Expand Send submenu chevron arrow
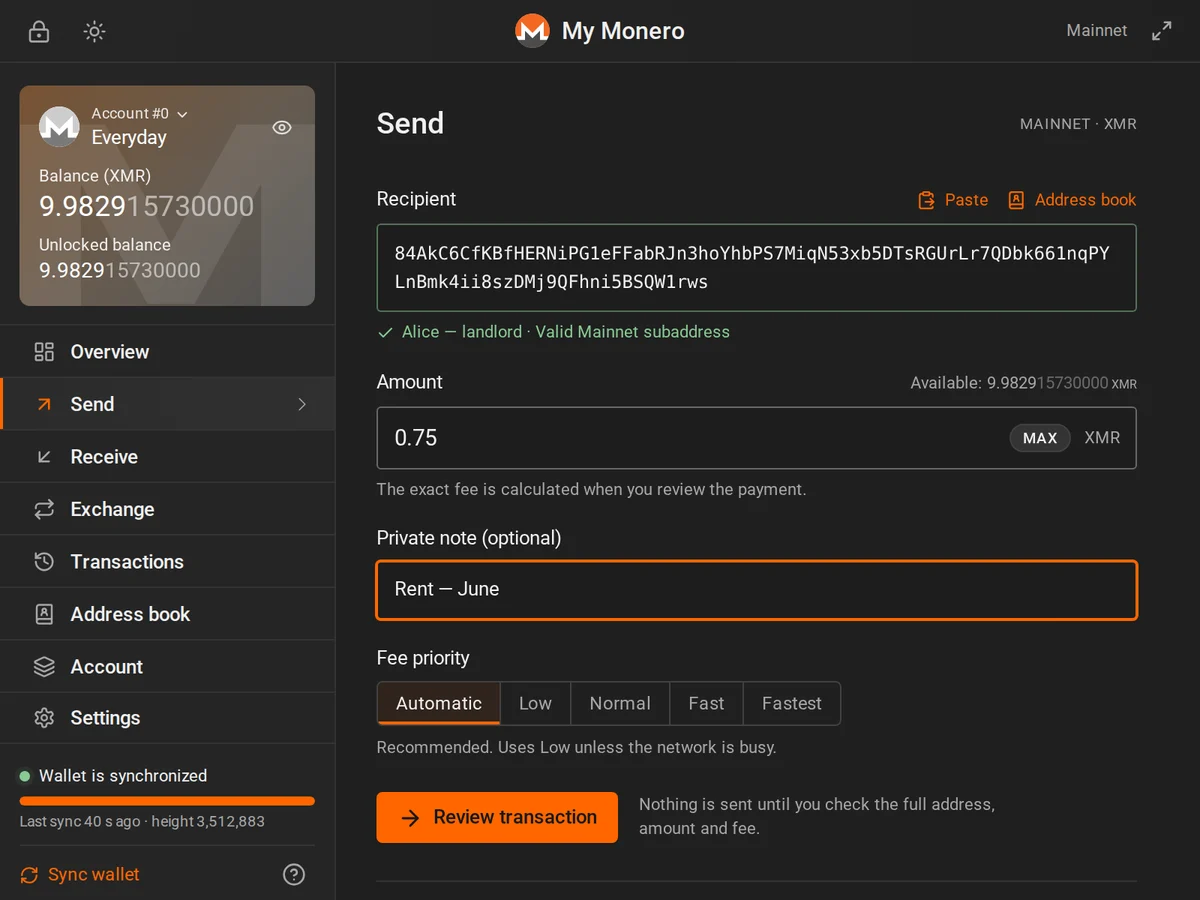This screenshot has width=1200, height=900. 302,404
